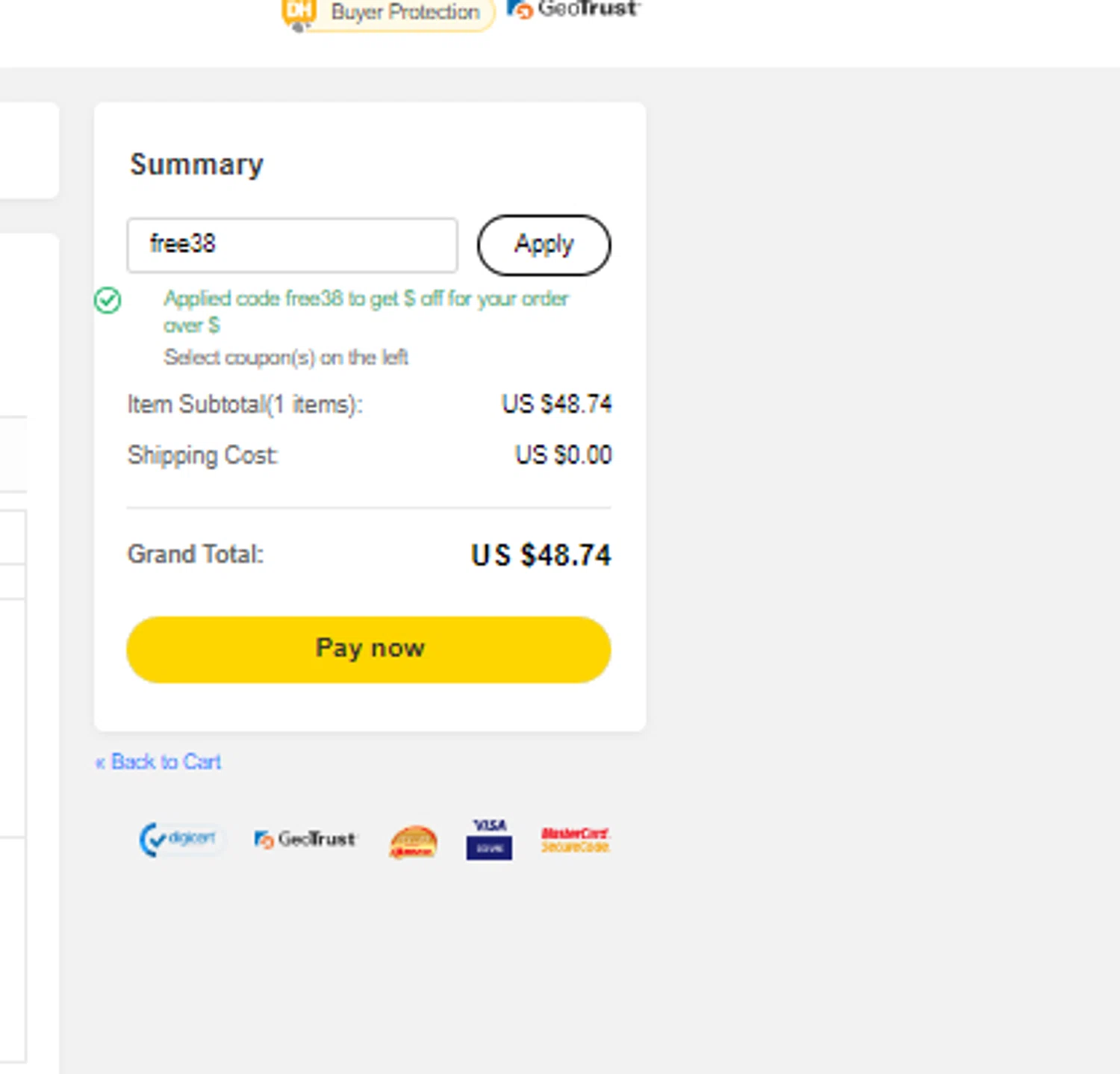This screenshot has height=1074, width=1120.
Task: Click the Buyer Protection badge label
Action: (x=405, y=12)
